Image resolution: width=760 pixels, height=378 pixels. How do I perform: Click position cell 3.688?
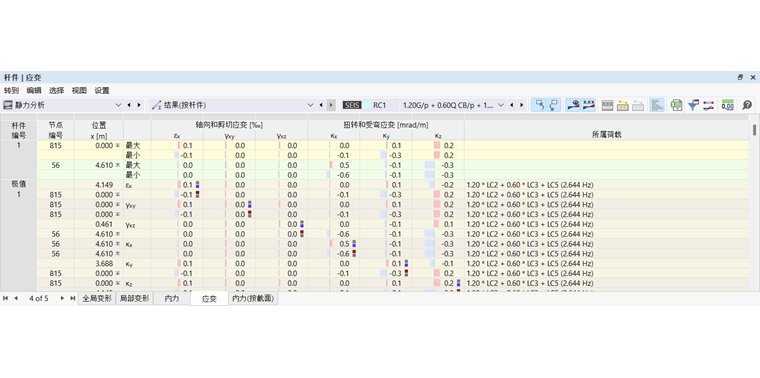coord(99,263)
